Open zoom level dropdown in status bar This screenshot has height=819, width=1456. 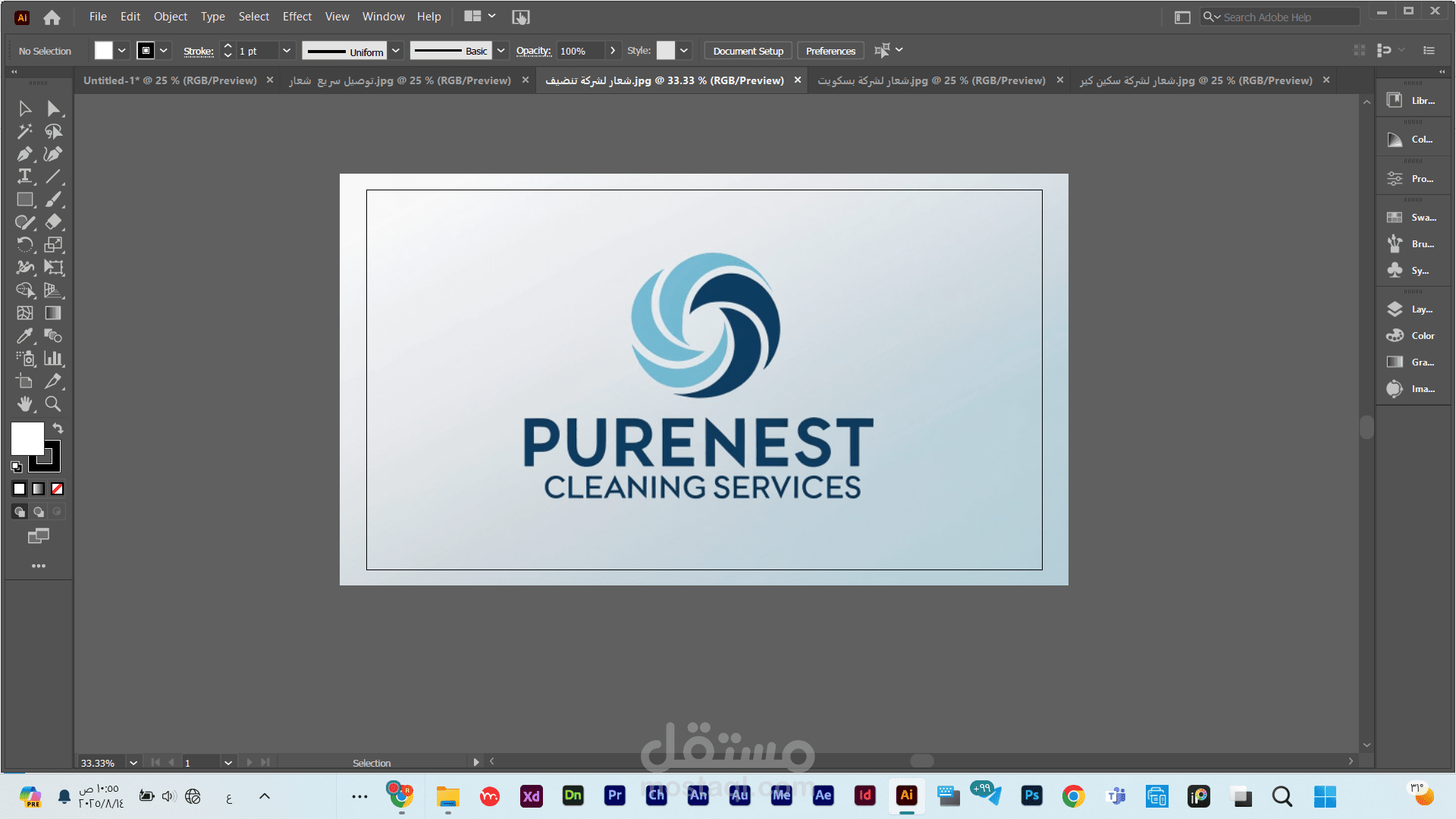pos(133,763)
